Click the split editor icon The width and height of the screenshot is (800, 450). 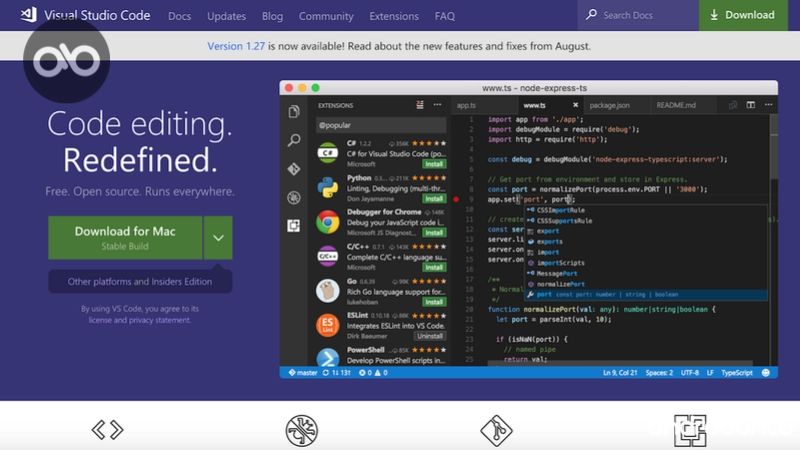tap(751, 105)
